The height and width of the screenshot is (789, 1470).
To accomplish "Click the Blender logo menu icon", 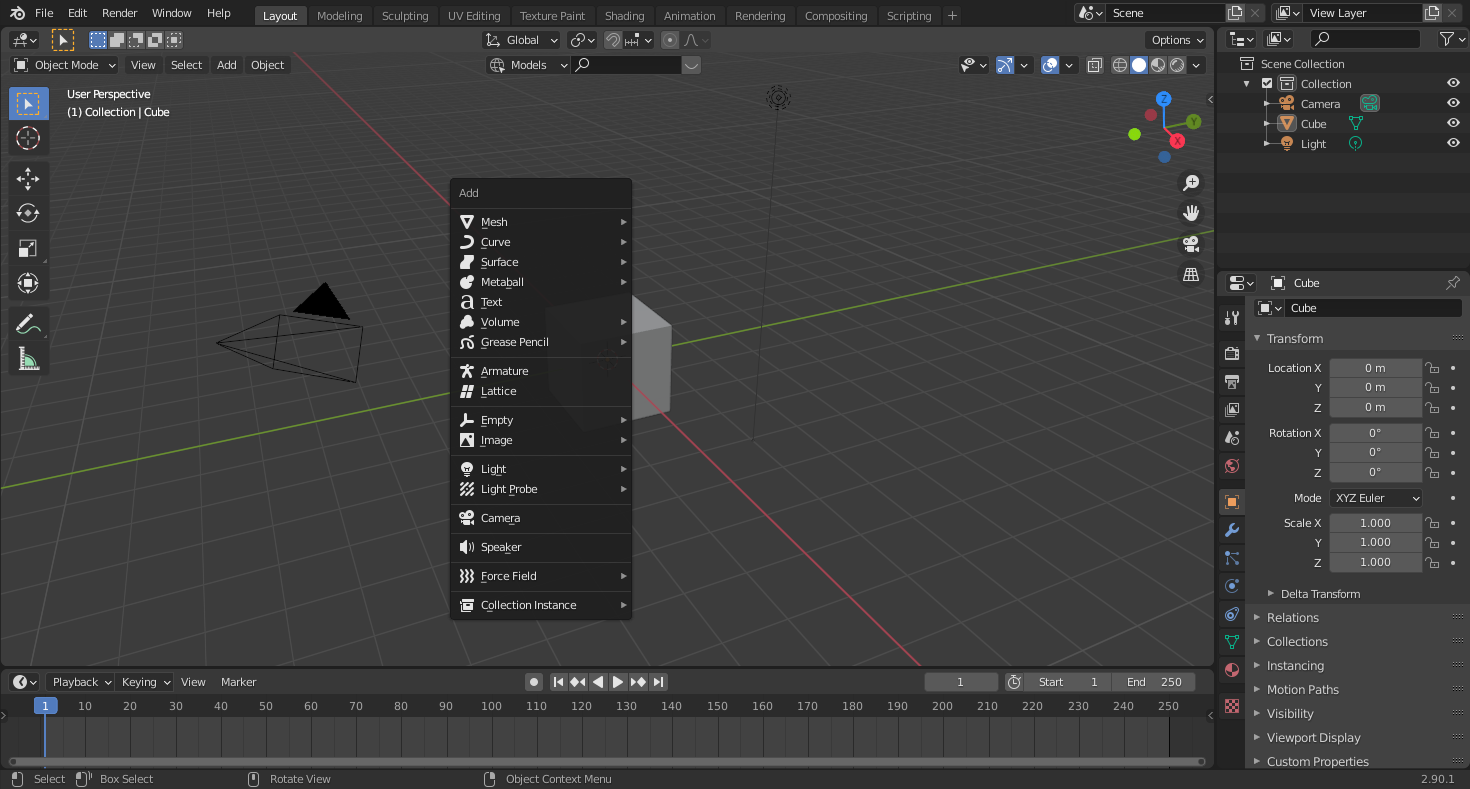I will (17, 13).
